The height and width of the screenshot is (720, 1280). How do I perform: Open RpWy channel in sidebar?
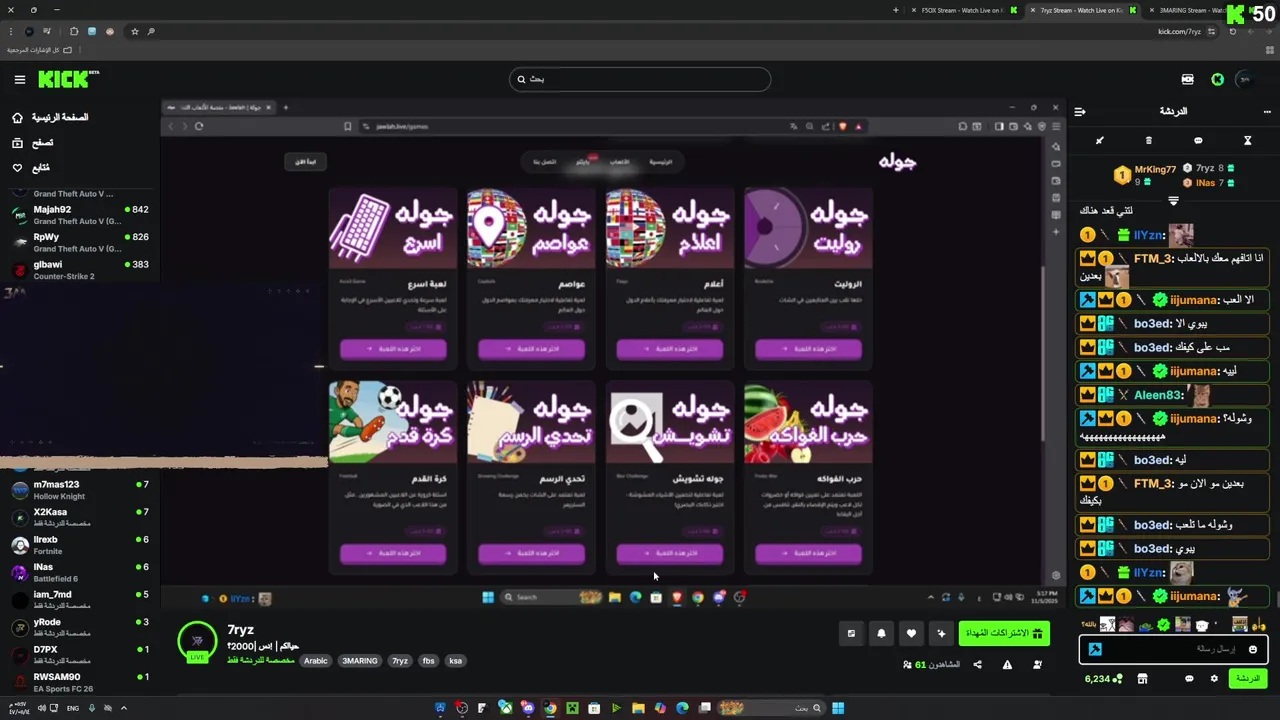[x=79, y=242]
